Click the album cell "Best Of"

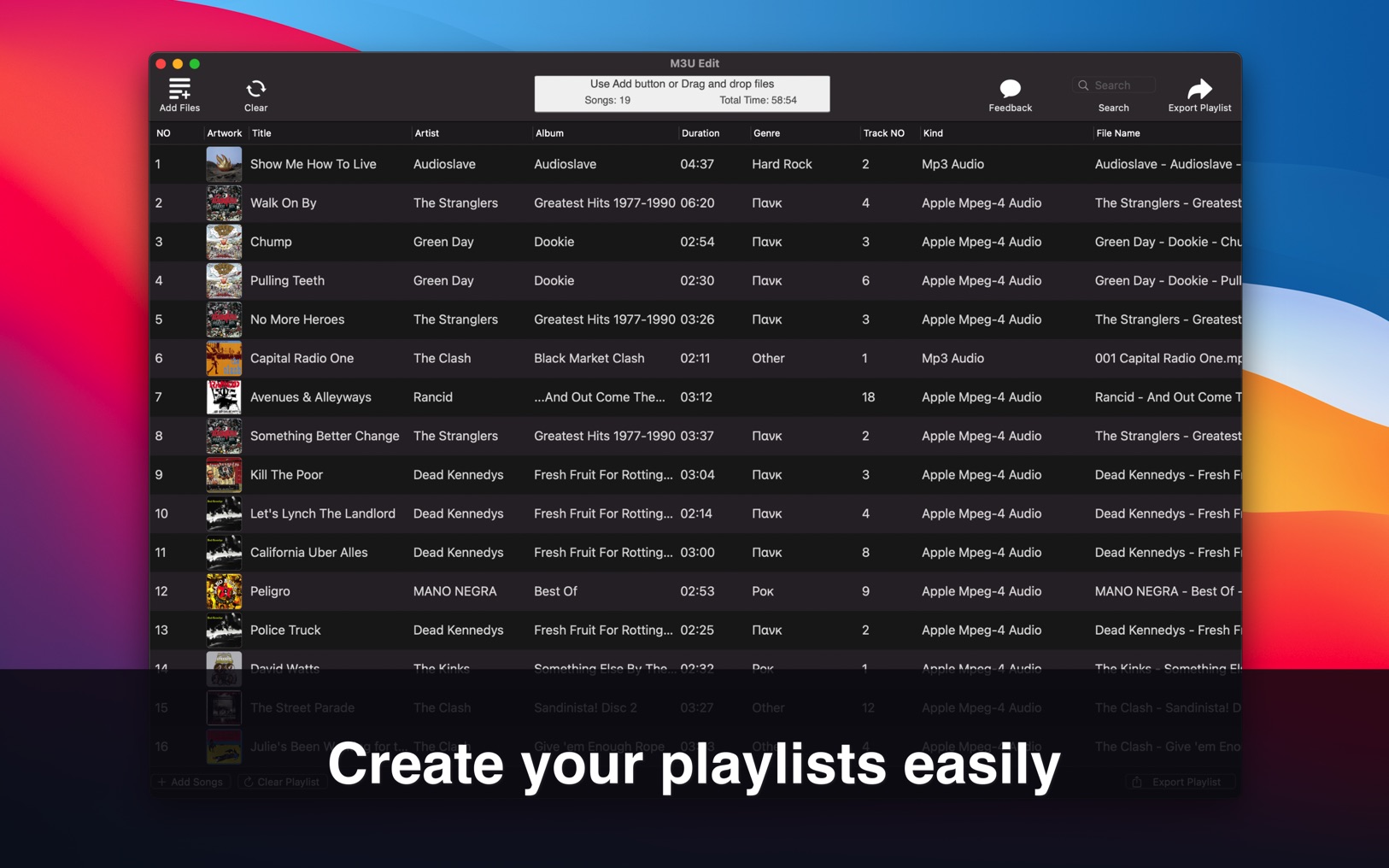pos(555,592)
